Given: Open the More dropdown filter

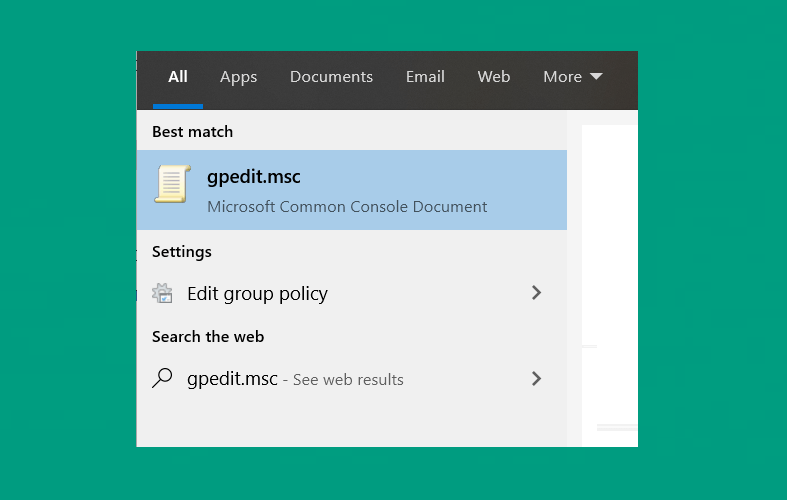Looking at the screenshot, I should 573,76.
